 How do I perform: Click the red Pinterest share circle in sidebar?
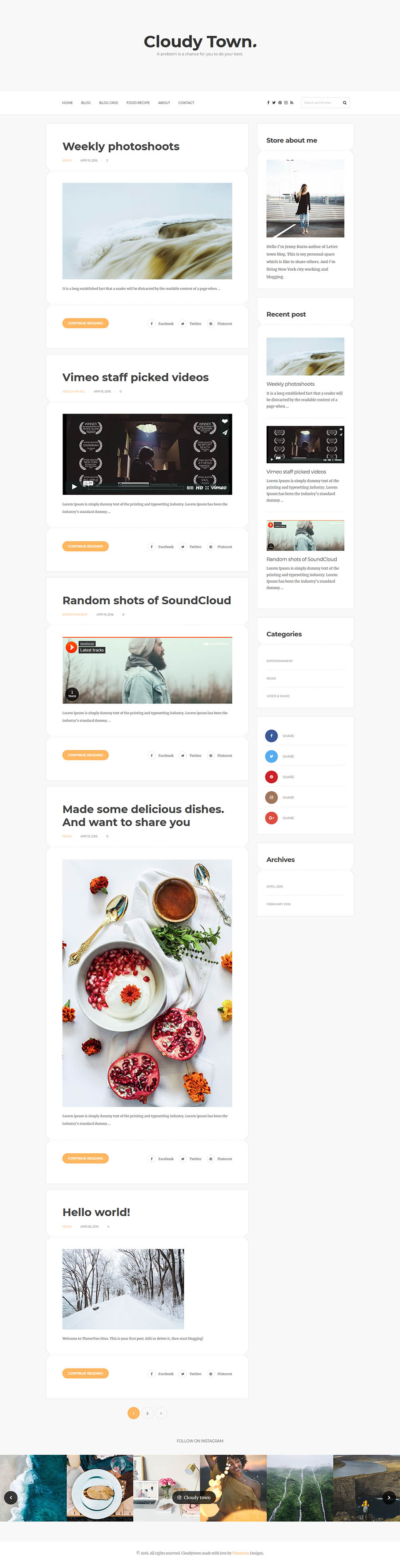pyautogui.click(x=272, y=777)
